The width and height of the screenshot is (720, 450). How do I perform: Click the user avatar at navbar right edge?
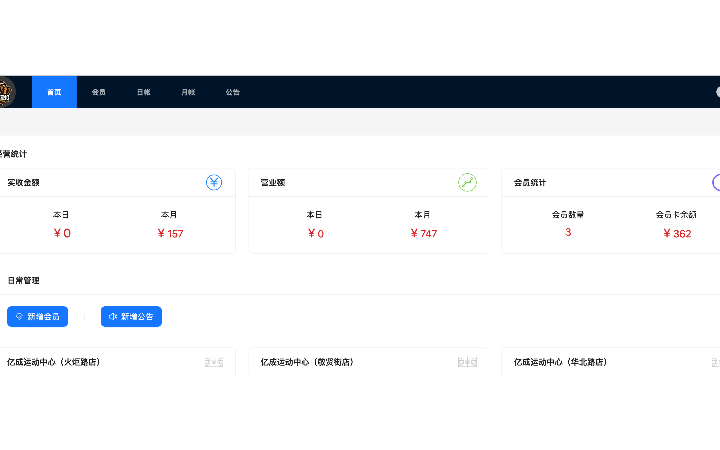[x=717, y=92]
